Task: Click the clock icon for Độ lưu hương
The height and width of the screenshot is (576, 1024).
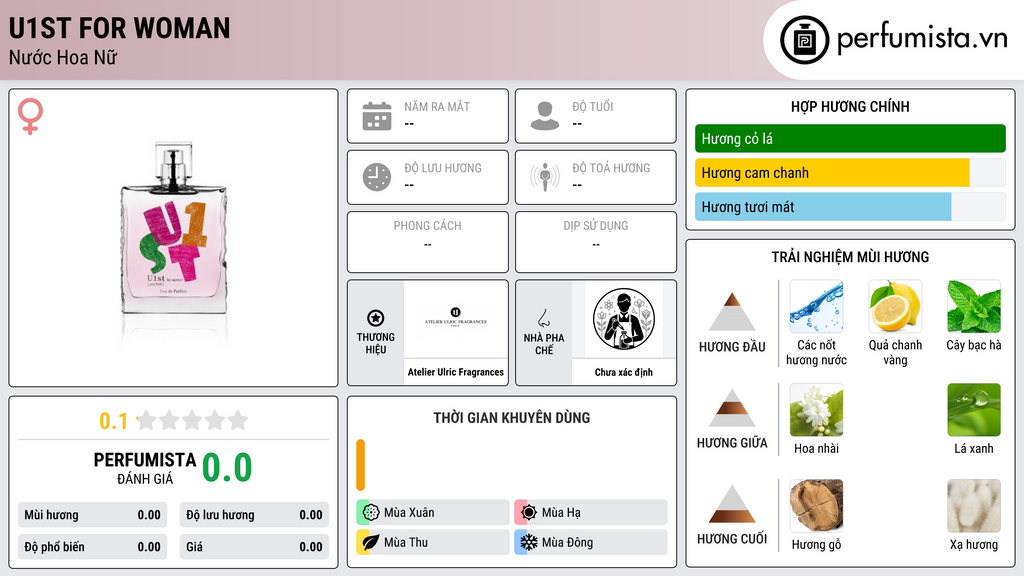Action: click(x=377, y=177)
